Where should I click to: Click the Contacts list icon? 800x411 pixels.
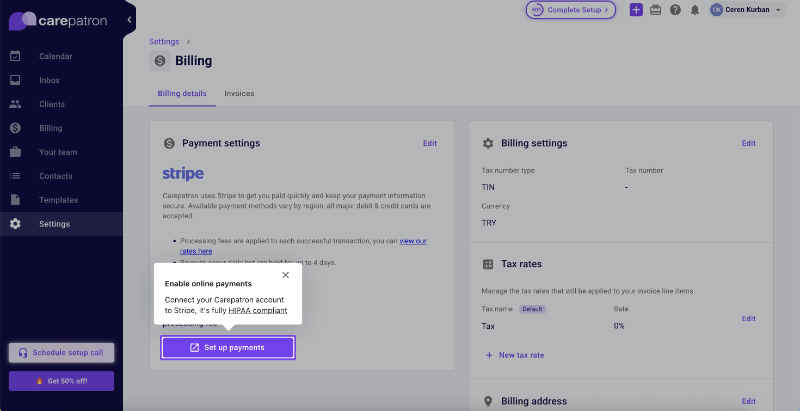pyautogui.click(x=15, y=176)
